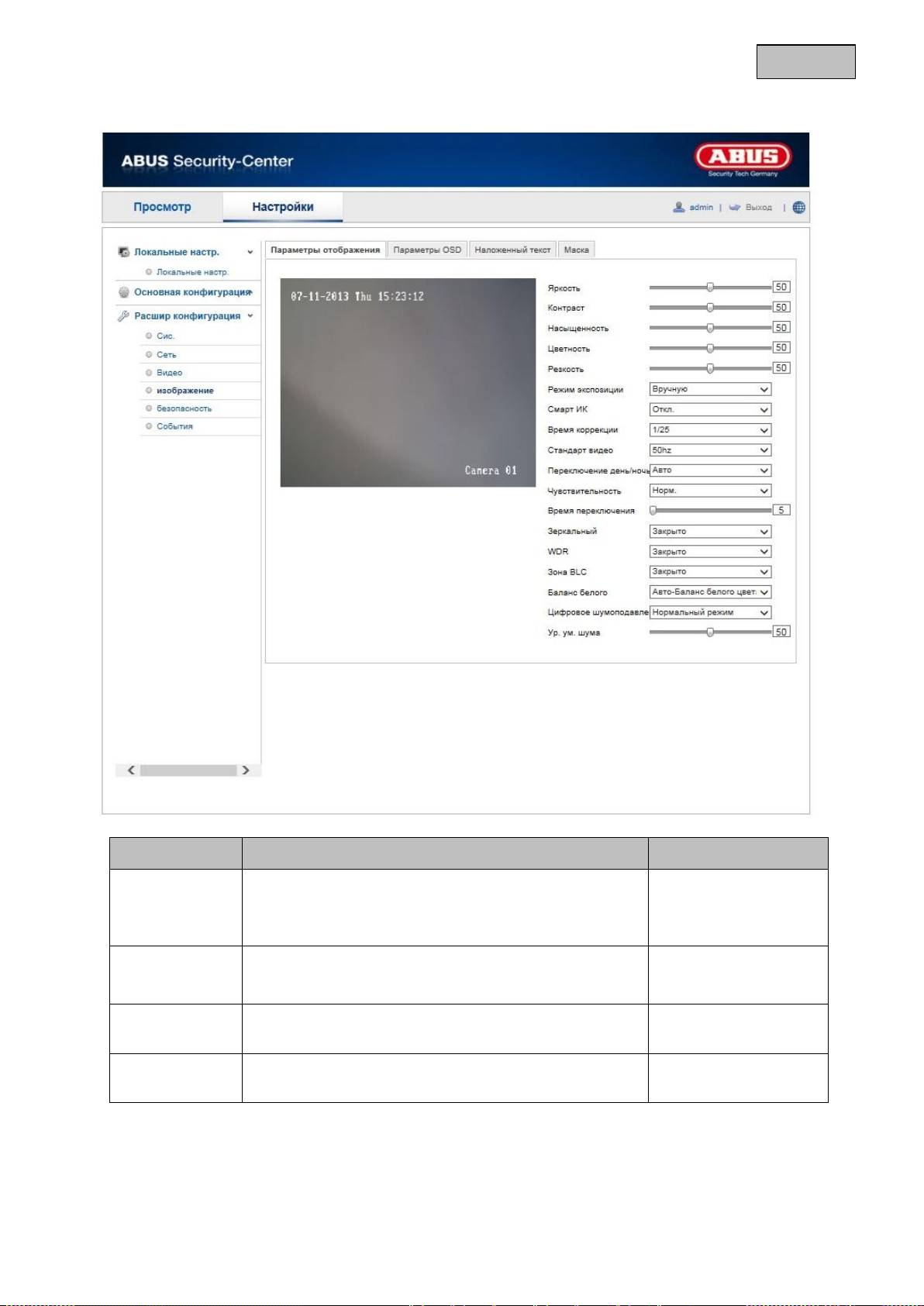Click the admin user icon
Screen dimensions: 924x1306
pyautogui.click(x=679, y=207)
